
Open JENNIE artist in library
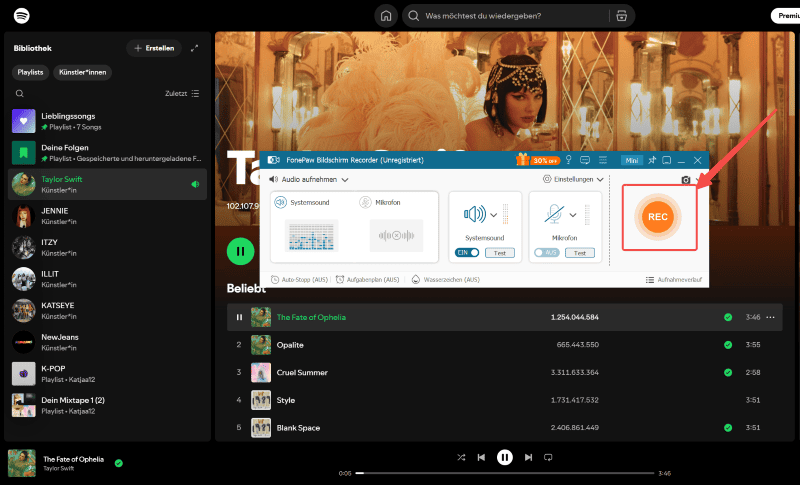click(x=108, y=216)
